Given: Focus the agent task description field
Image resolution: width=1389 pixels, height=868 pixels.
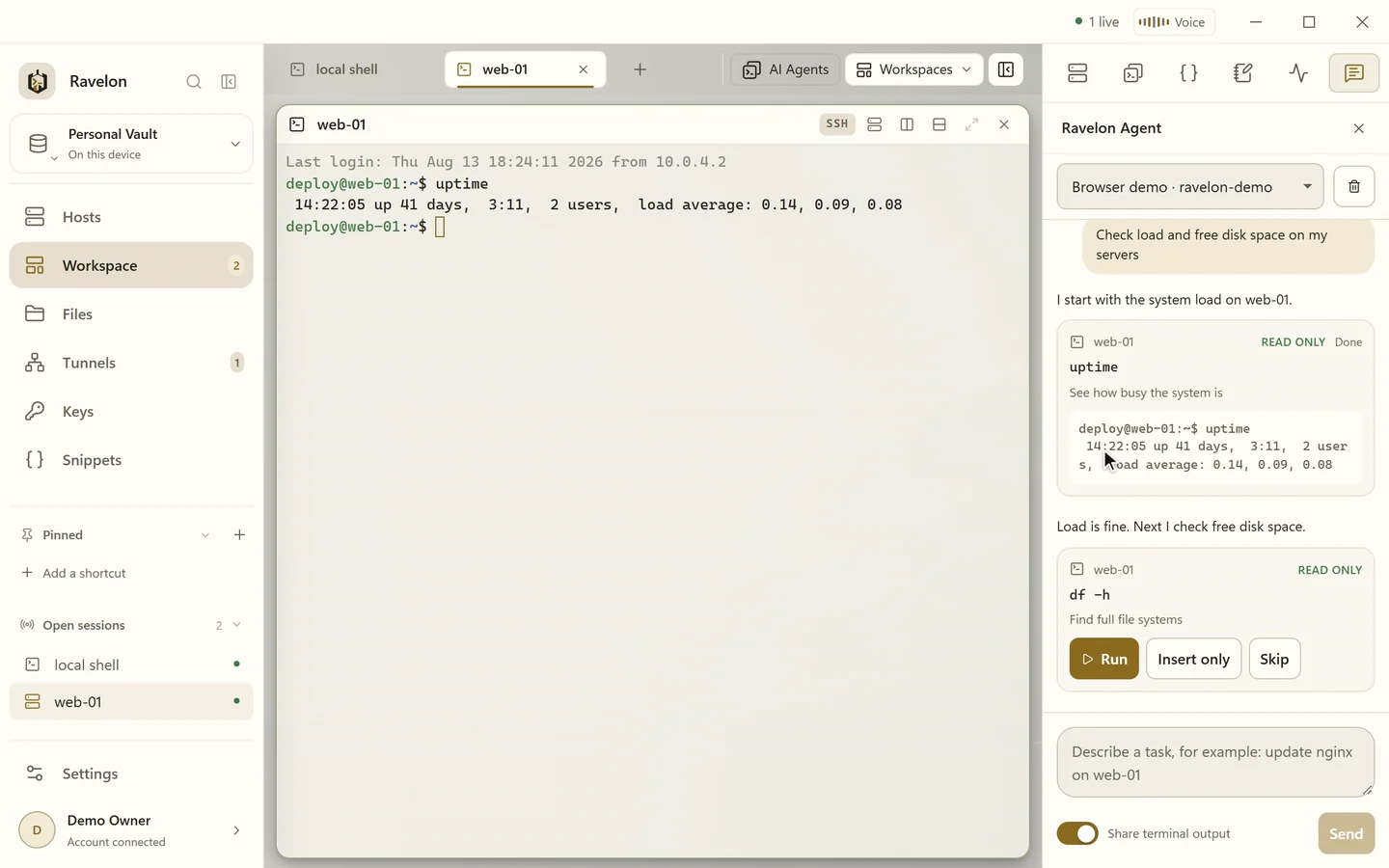Looking at the screenshot, I should pos(1215,762).
